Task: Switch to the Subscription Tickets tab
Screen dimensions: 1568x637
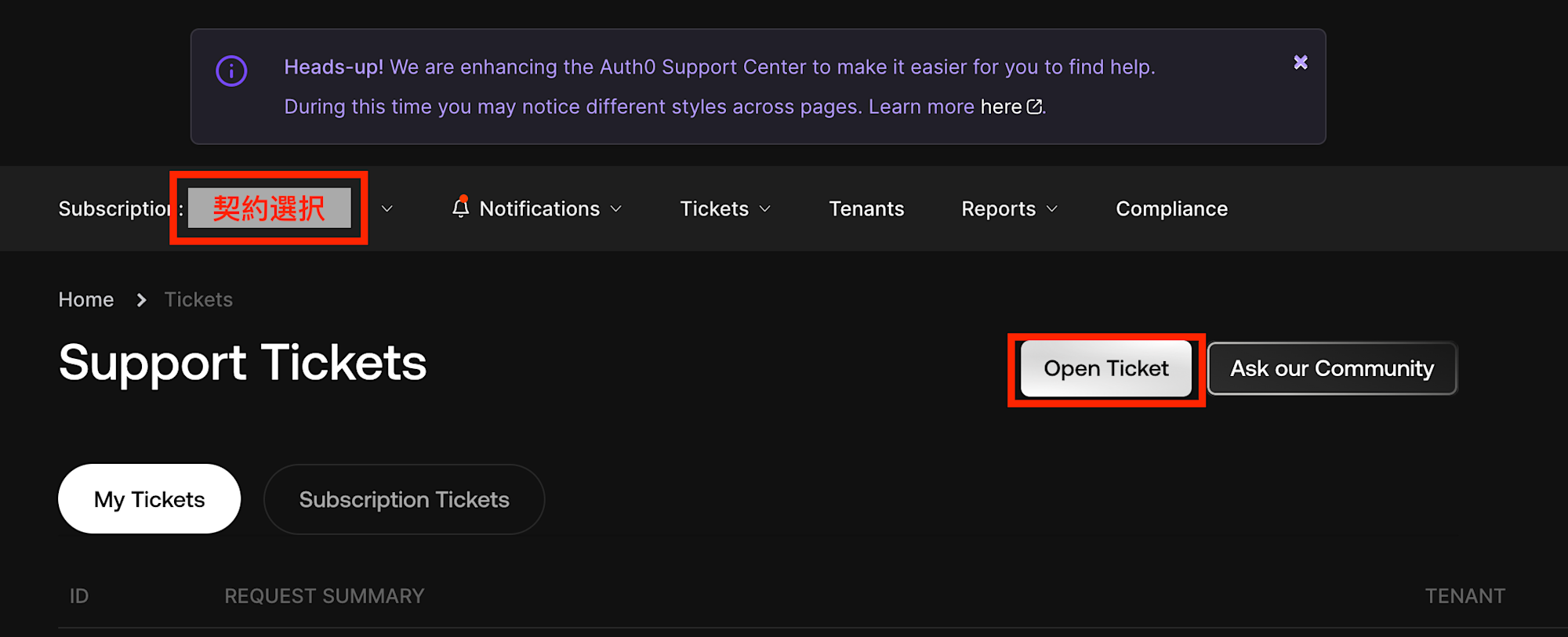Action: 404,499
